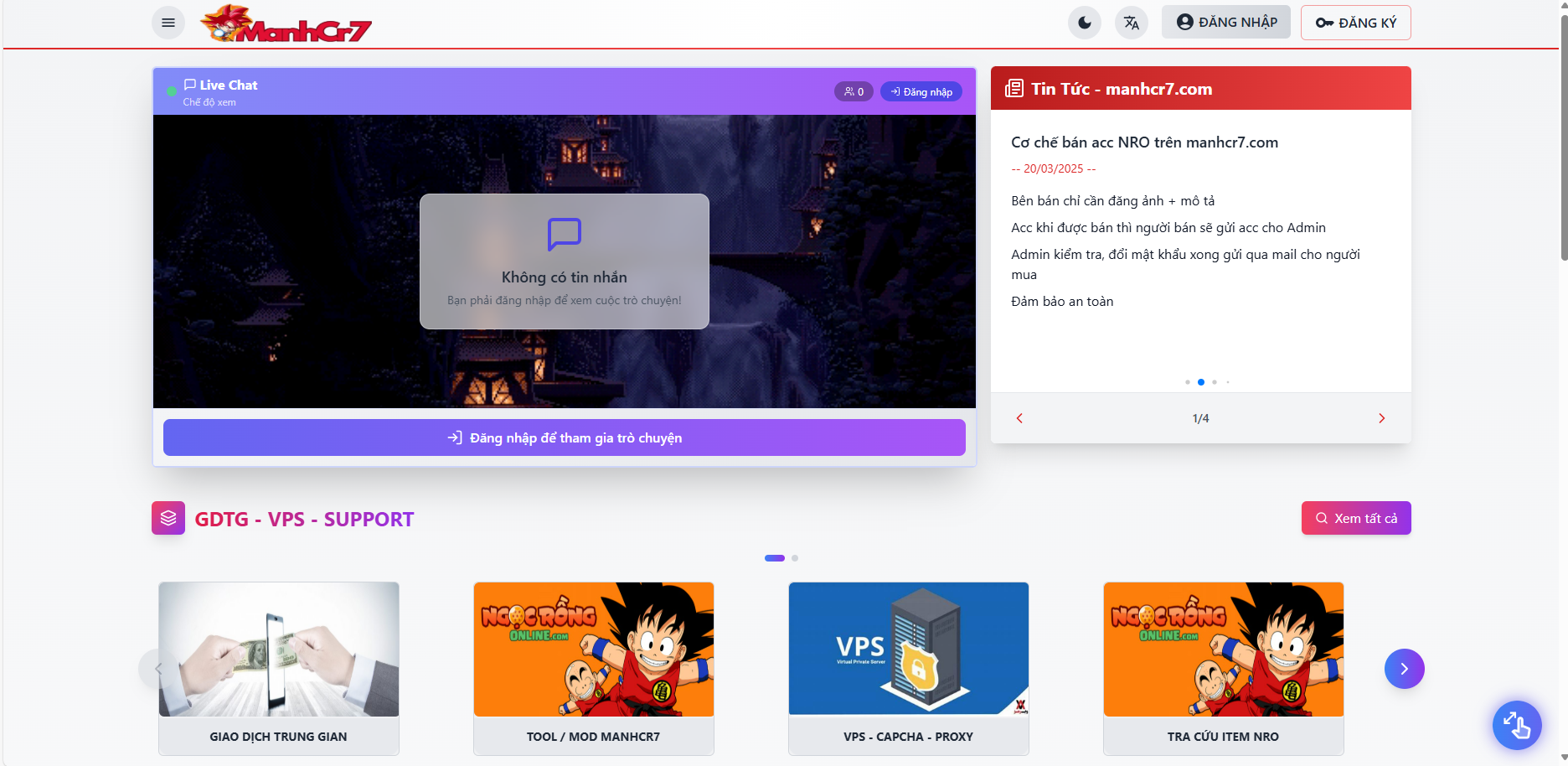Open TOOL / MOD MANHCR7 thumbnail

pyautogui.click(x=594, y=650)
